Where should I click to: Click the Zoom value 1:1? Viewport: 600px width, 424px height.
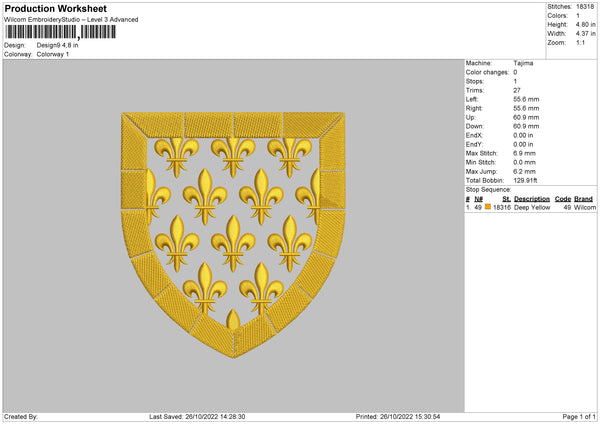tap(580, 42)
